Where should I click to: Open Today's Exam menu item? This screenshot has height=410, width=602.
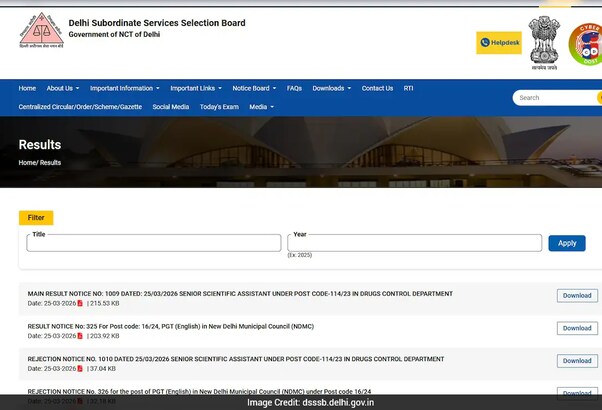[219, 107]
